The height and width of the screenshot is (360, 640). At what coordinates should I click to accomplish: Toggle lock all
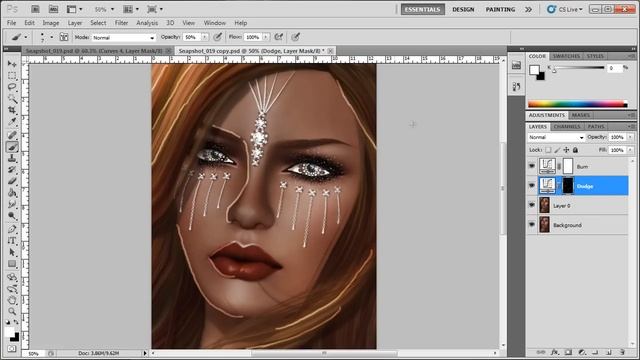click(576, 150)
